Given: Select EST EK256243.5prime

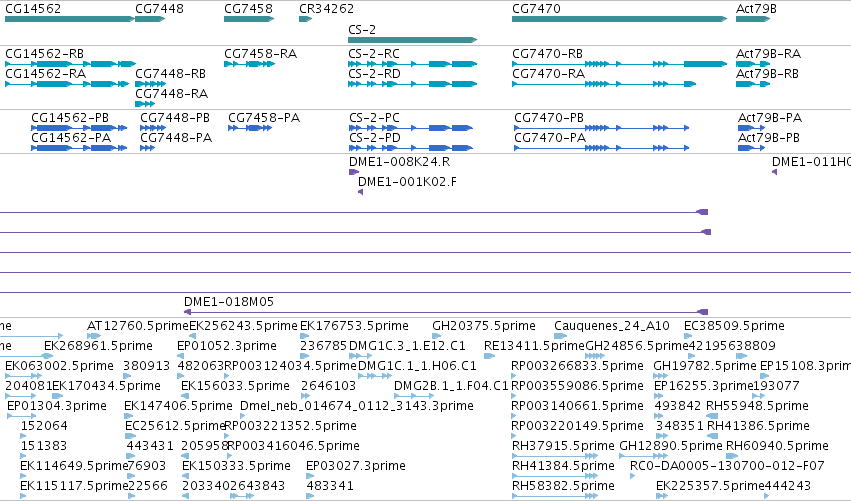Looking at the screenshot, I should [x=192, y=337].
